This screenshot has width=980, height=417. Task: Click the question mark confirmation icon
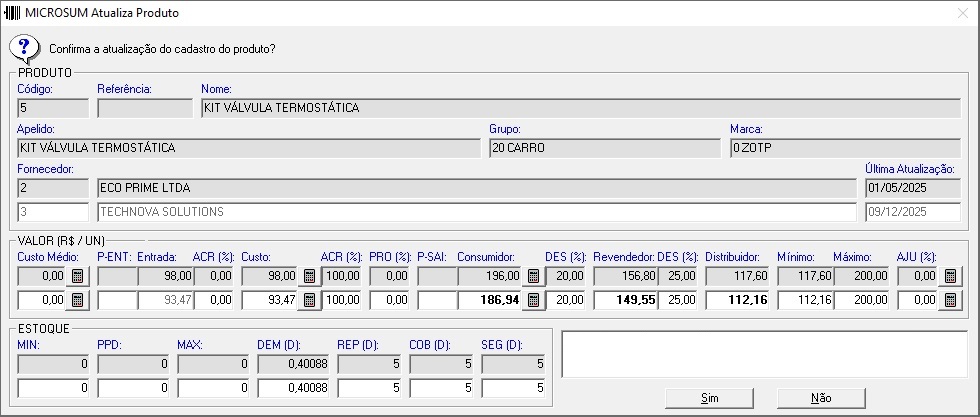(24, 48)
